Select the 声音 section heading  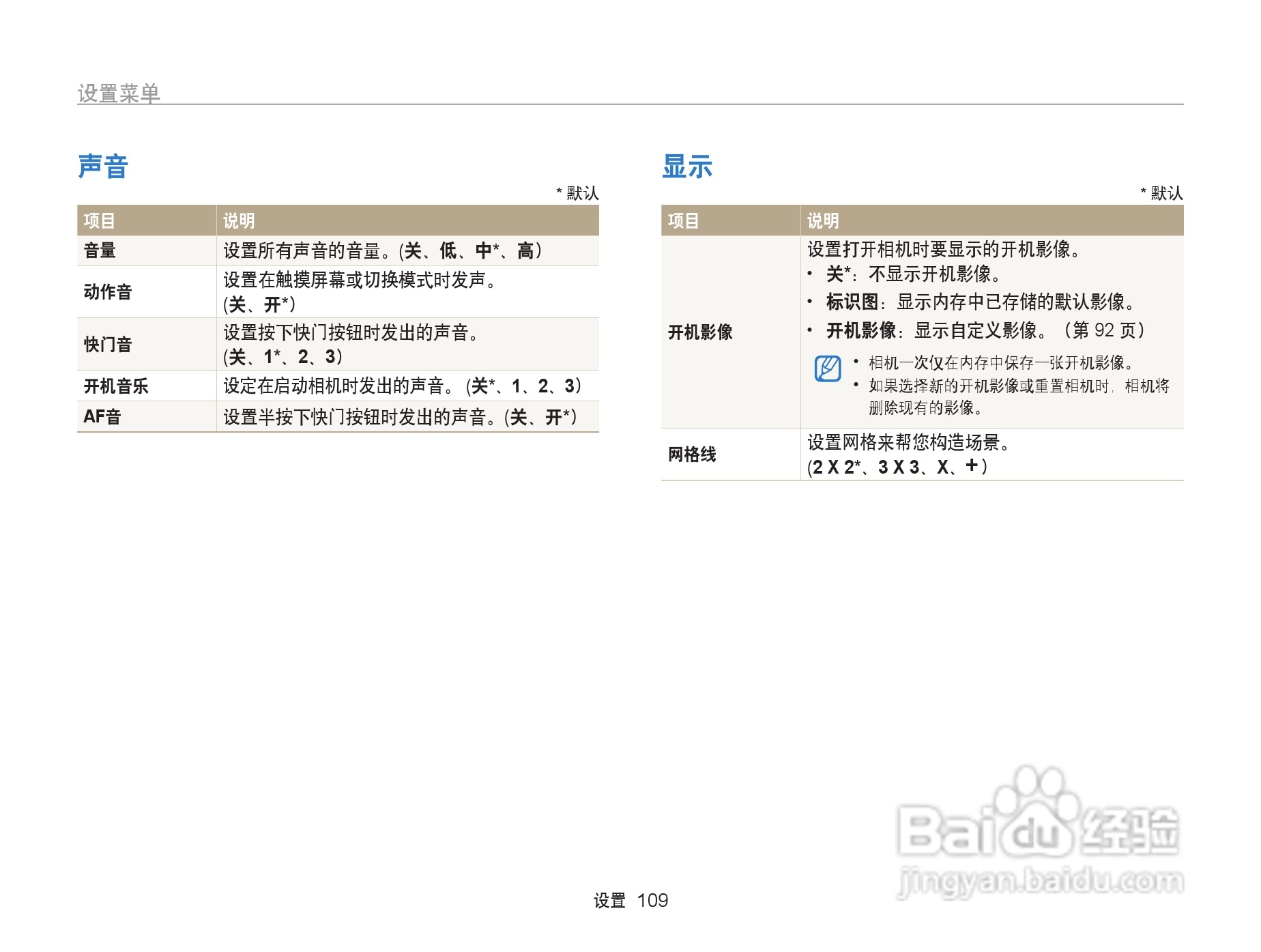click(103, 166)
